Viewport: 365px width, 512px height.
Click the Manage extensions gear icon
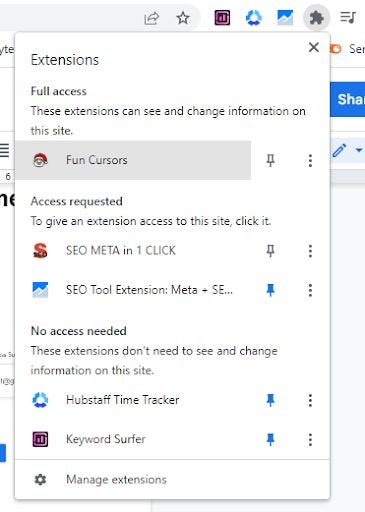40,480
